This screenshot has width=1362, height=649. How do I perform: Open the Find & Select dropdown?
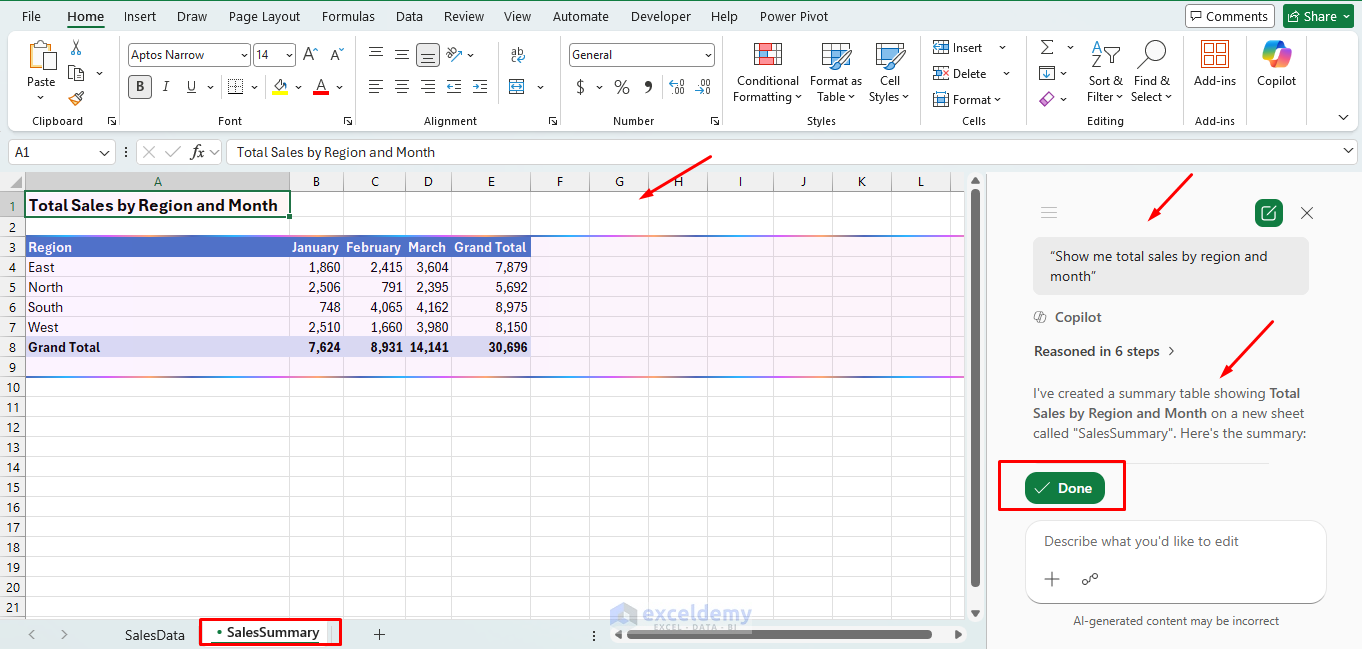pyautogui.click(x=1151, y=72)
